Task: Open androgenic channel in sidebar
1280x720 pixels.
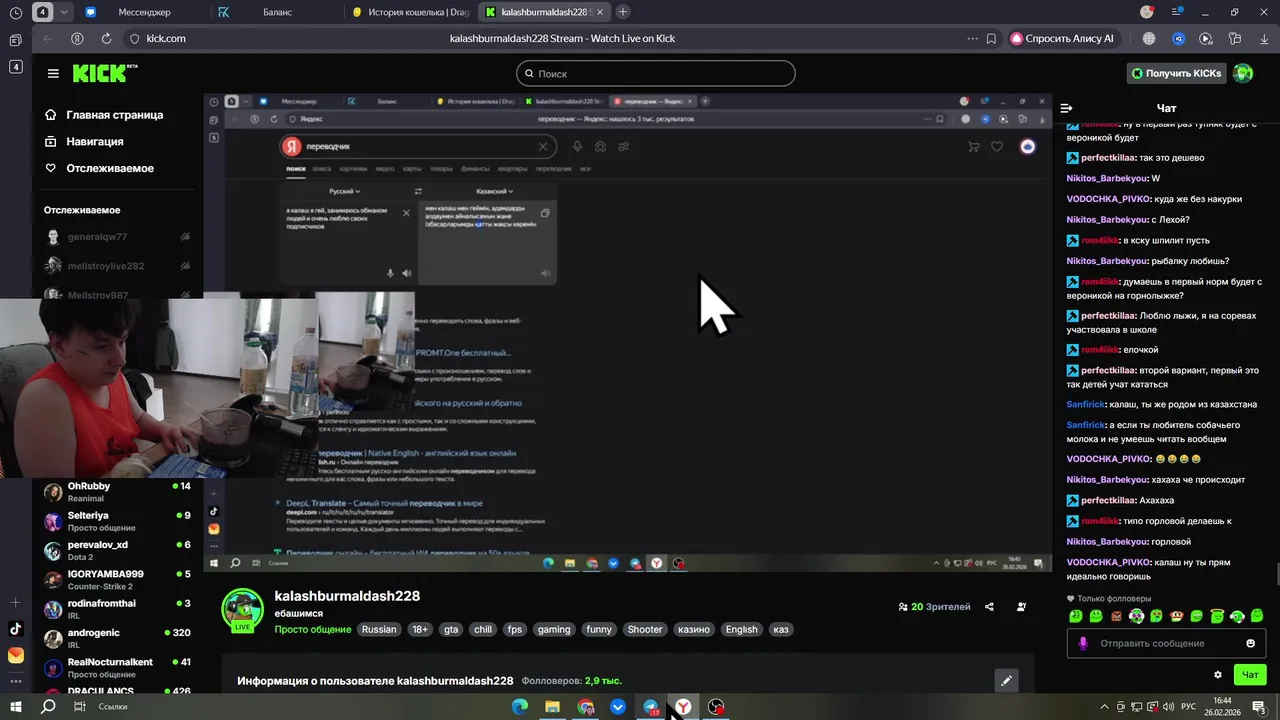Action: [117, 638]
